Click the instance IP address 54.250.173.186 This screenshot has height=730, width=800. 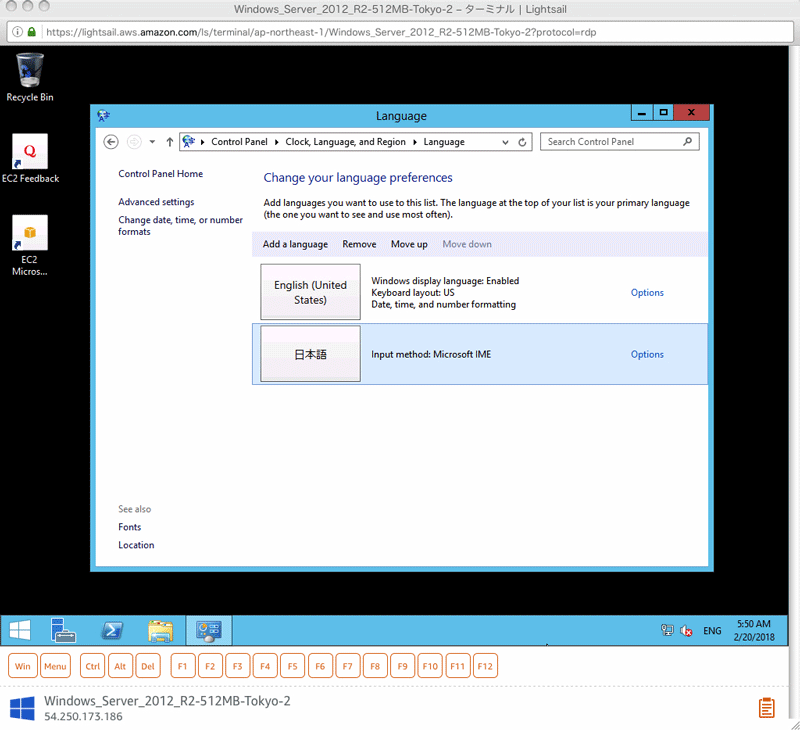pos(83,716)
